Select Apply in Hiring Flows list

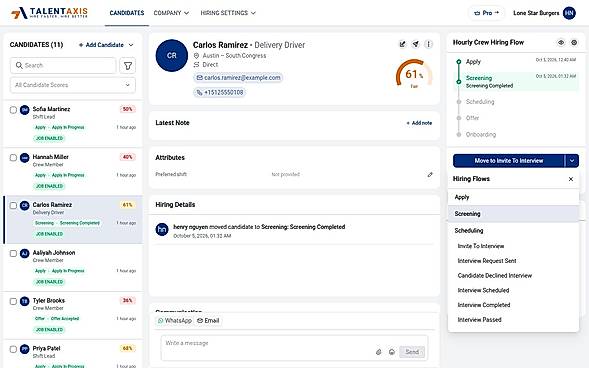point(513,197)
